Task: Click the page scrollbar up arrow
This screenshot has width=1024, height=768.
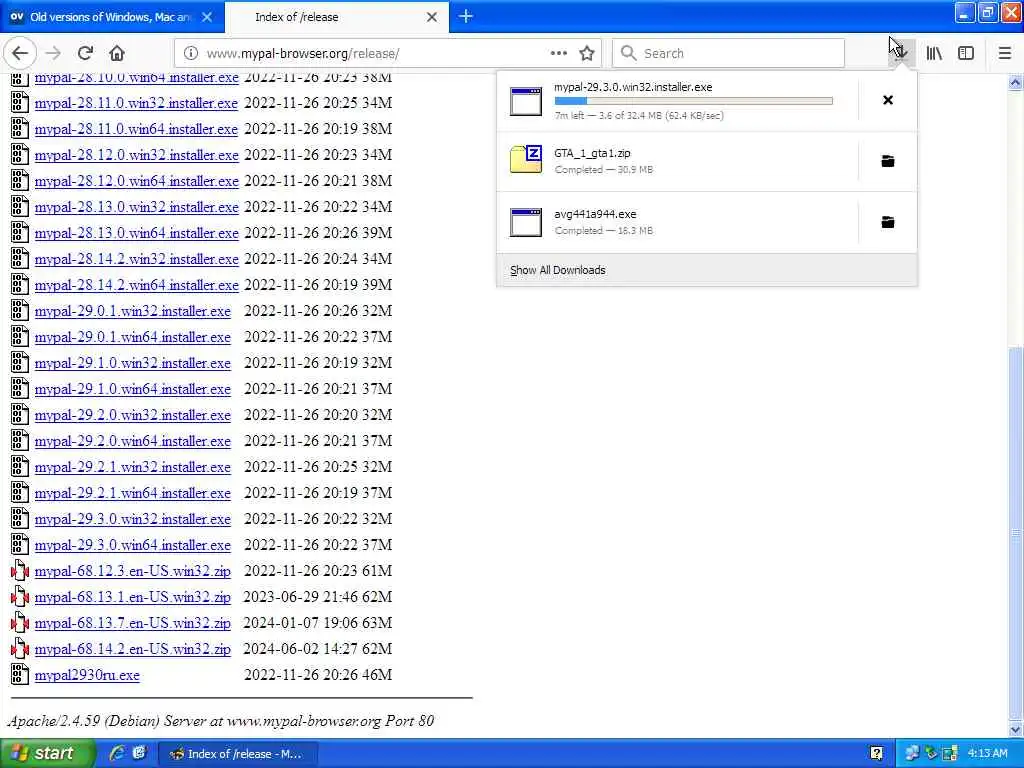Action: [x=1016, y=82]
